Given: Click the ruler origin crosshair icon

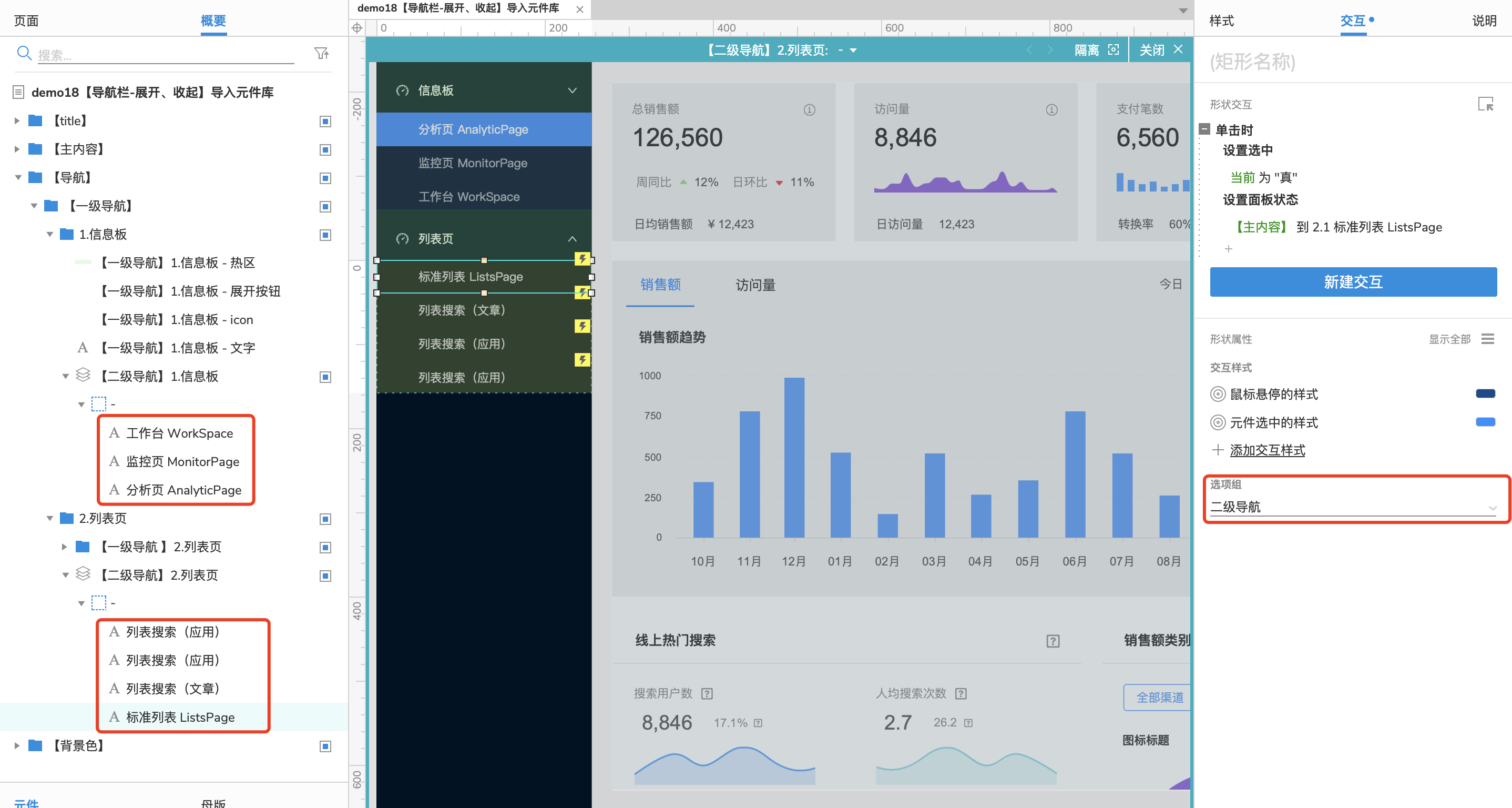Looking at the screenshot, I should pos(357,27).
